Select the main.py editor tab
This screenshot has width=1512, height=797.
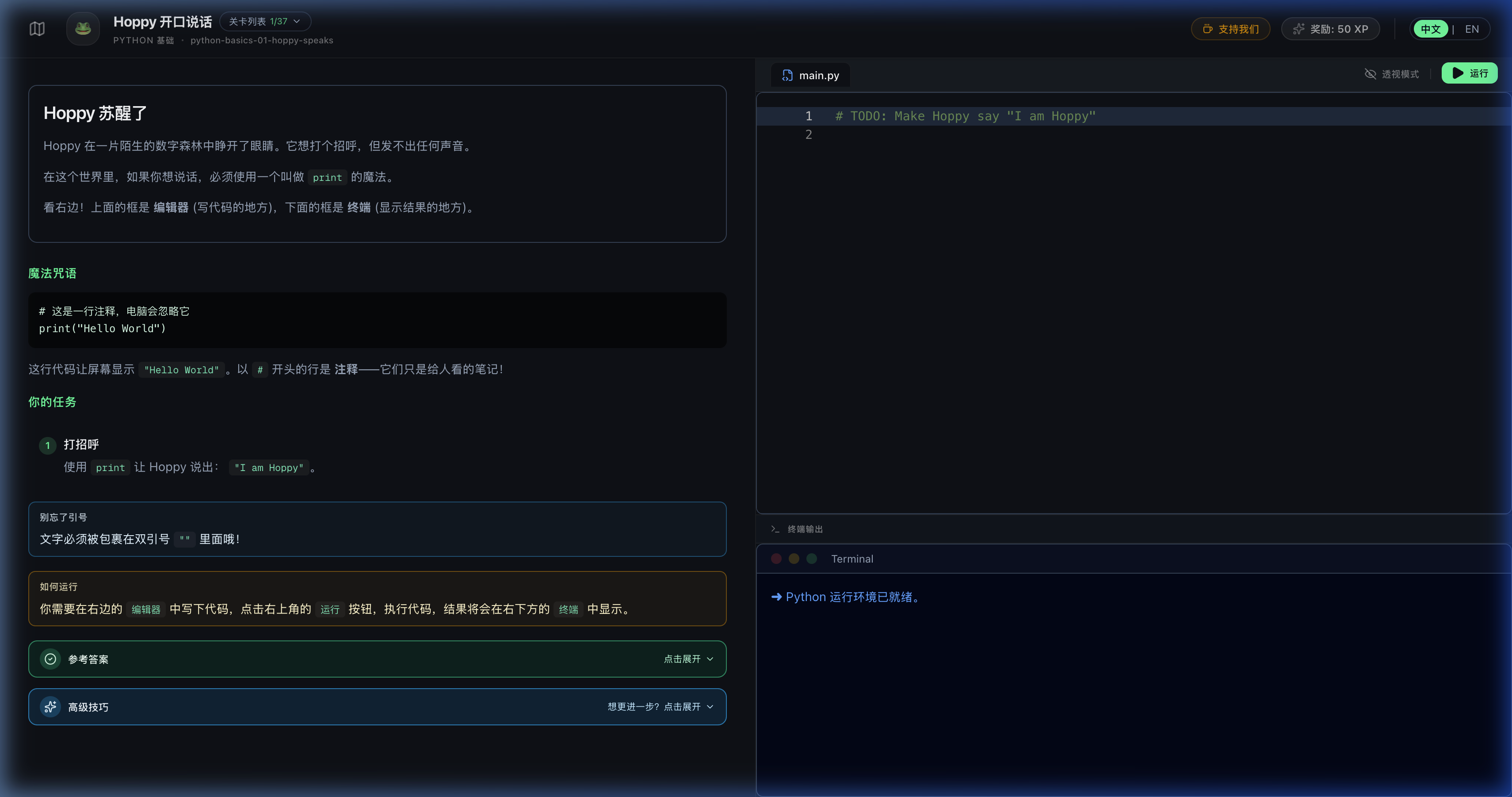click(x=819, y=75)
